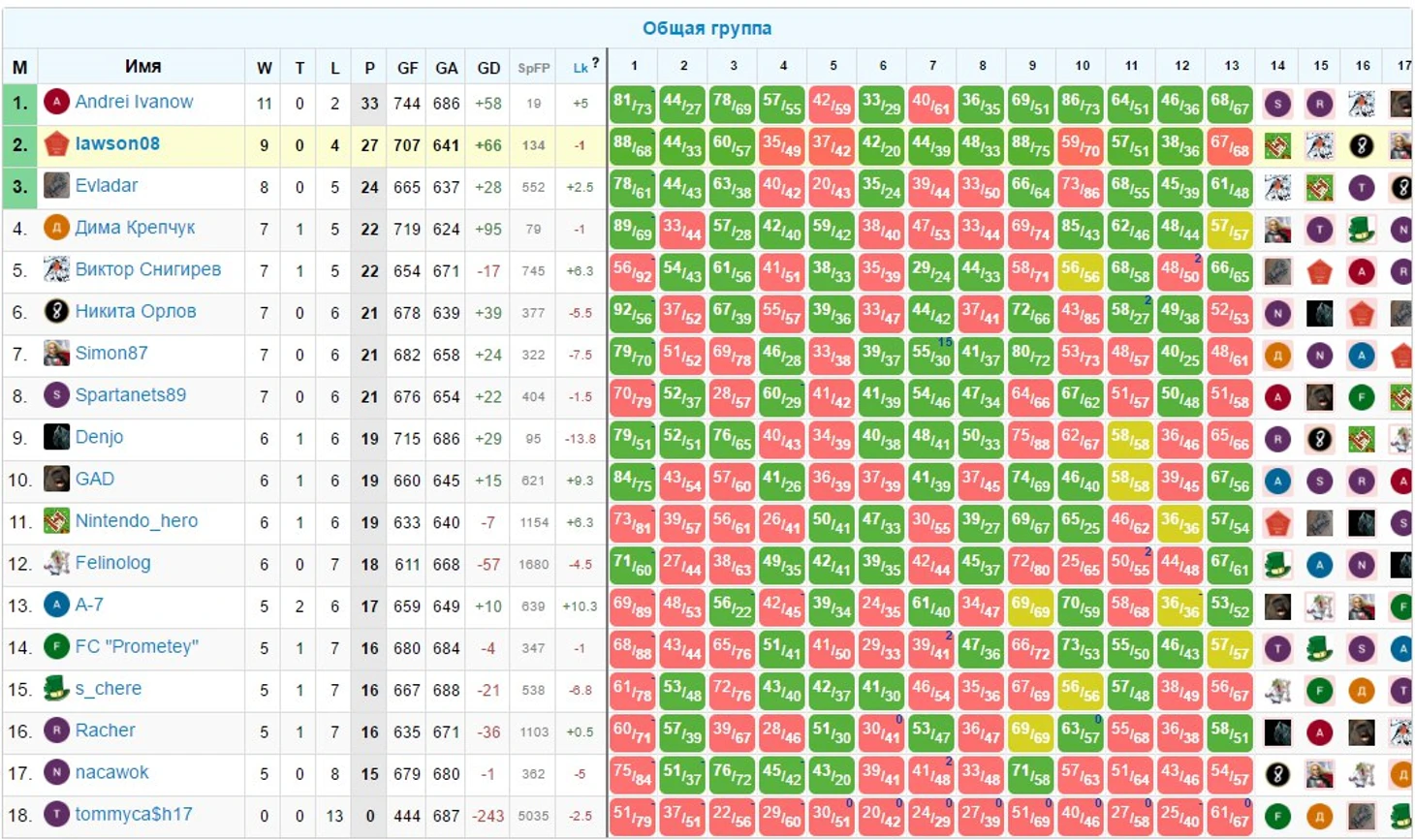Click round 16 green F icon in Spartanets89 row
This screenshot has width=1415, height=840.
tap(1362, 397)
